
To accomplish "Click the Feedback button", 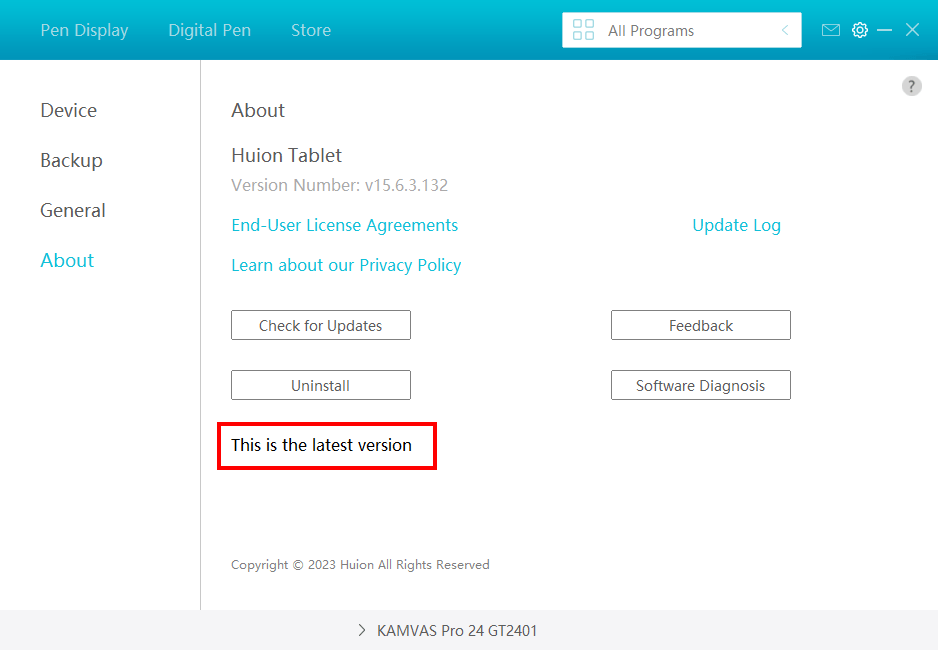I will (701, 325).
